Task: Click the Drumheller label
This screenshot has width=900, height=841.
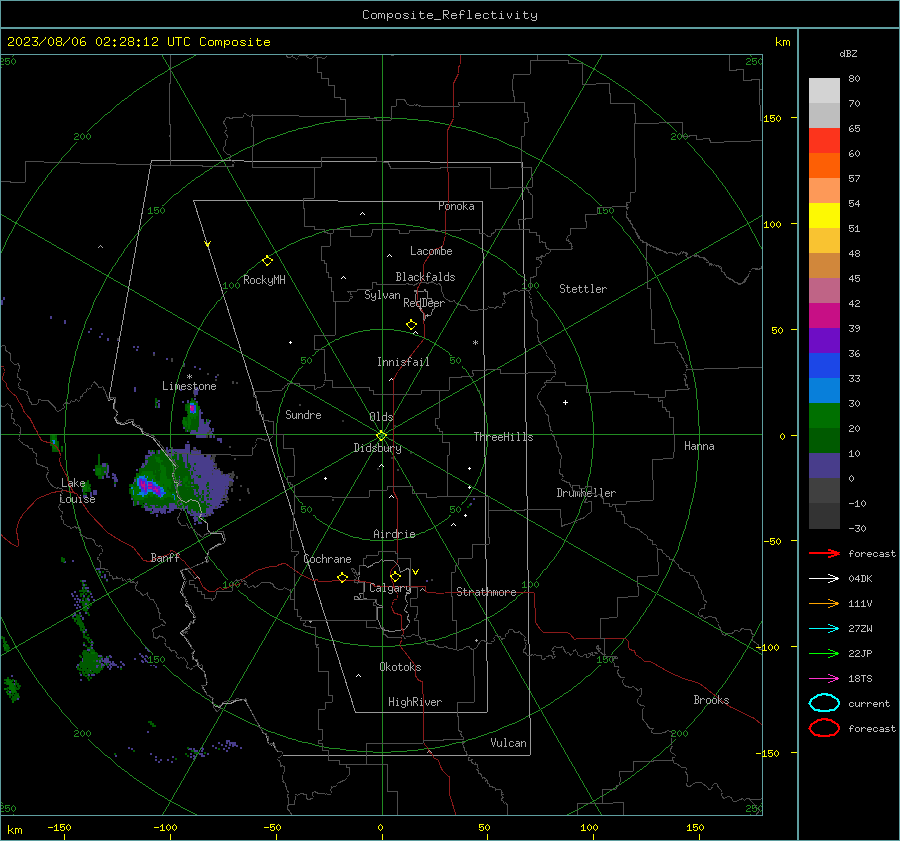Action: tap(586, 493)
